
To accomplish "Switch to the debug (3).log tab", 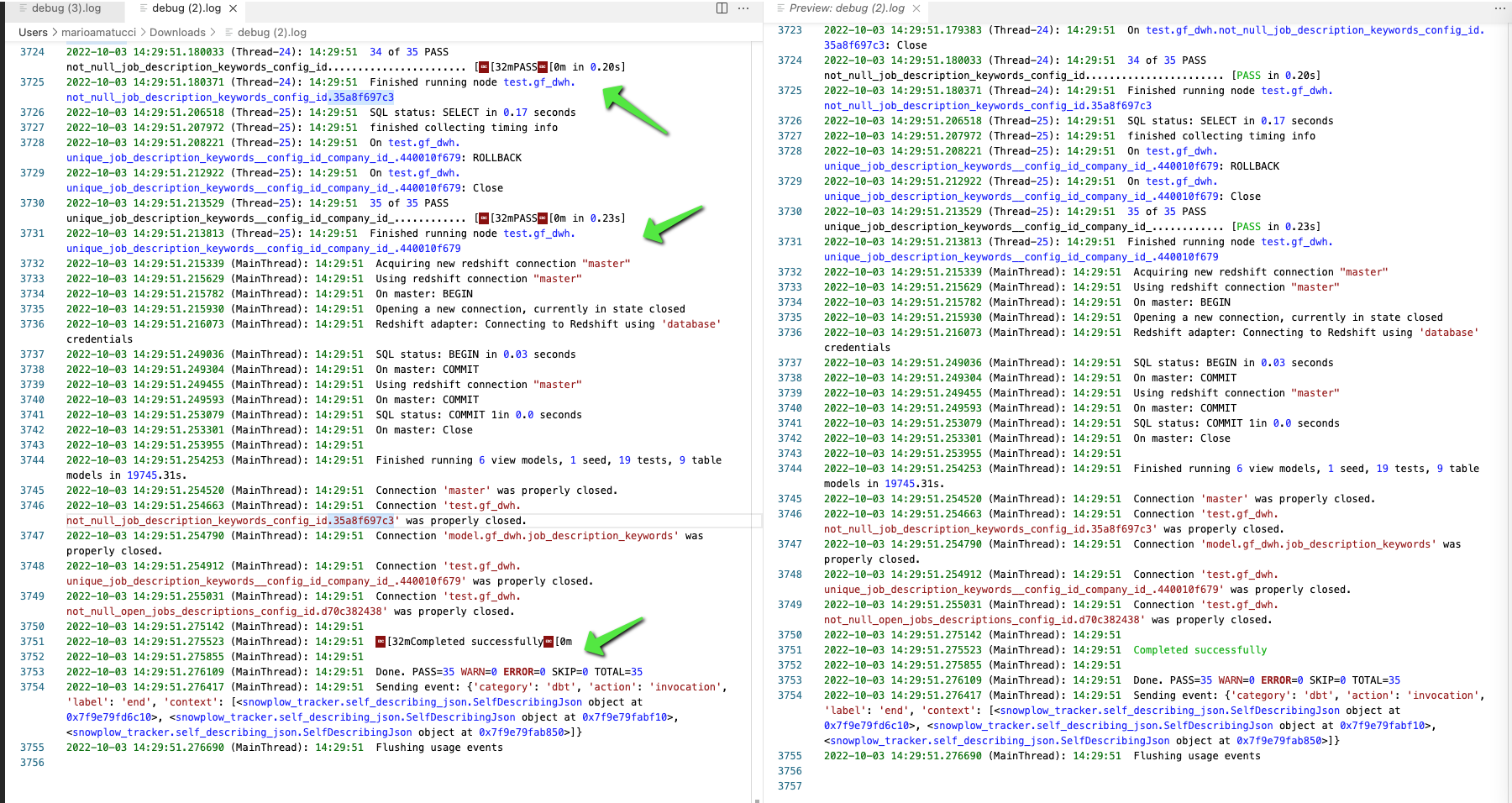I will 66,8.
